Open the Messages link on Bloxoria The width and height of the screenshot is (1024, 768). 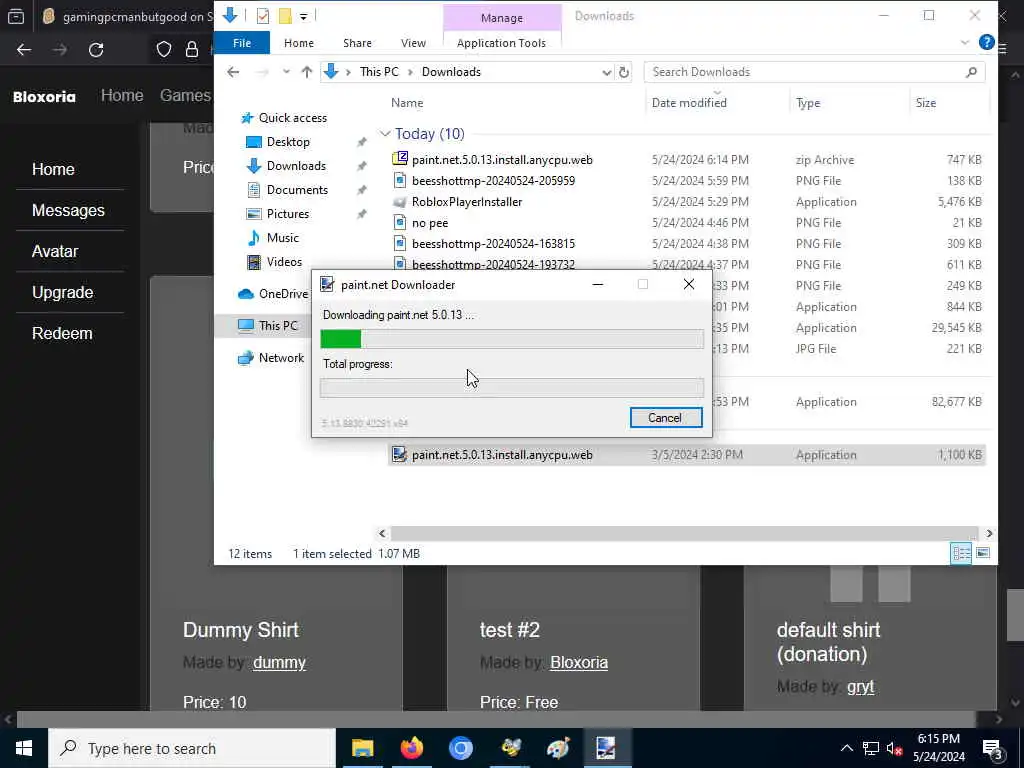[x=69, y=210]
